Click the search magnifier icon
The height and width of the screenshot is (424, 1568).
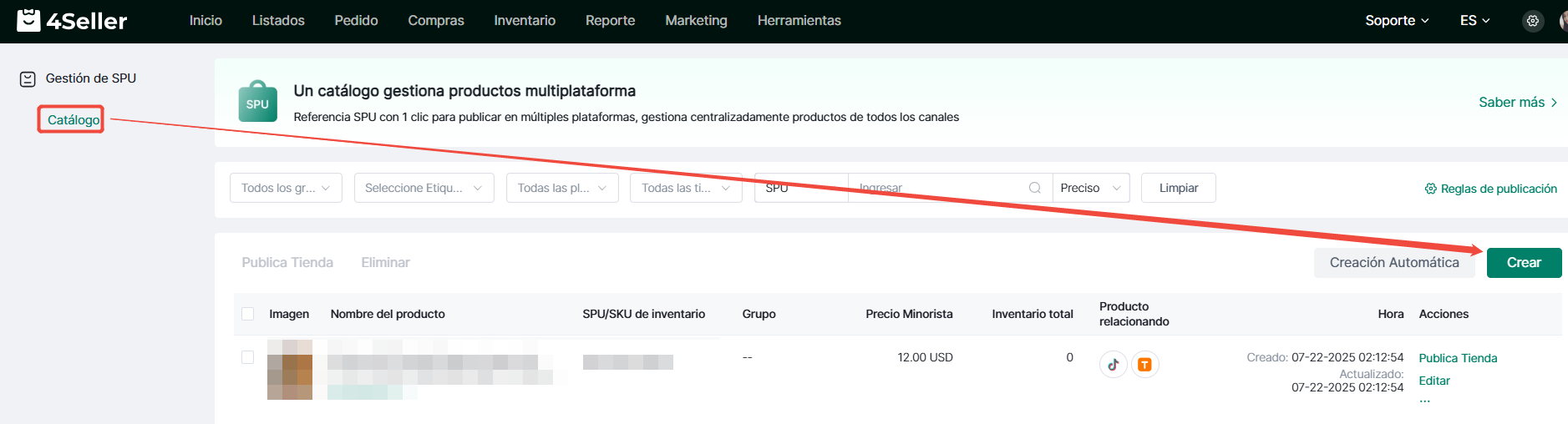pyautogui.click(x=1034, y=188)
